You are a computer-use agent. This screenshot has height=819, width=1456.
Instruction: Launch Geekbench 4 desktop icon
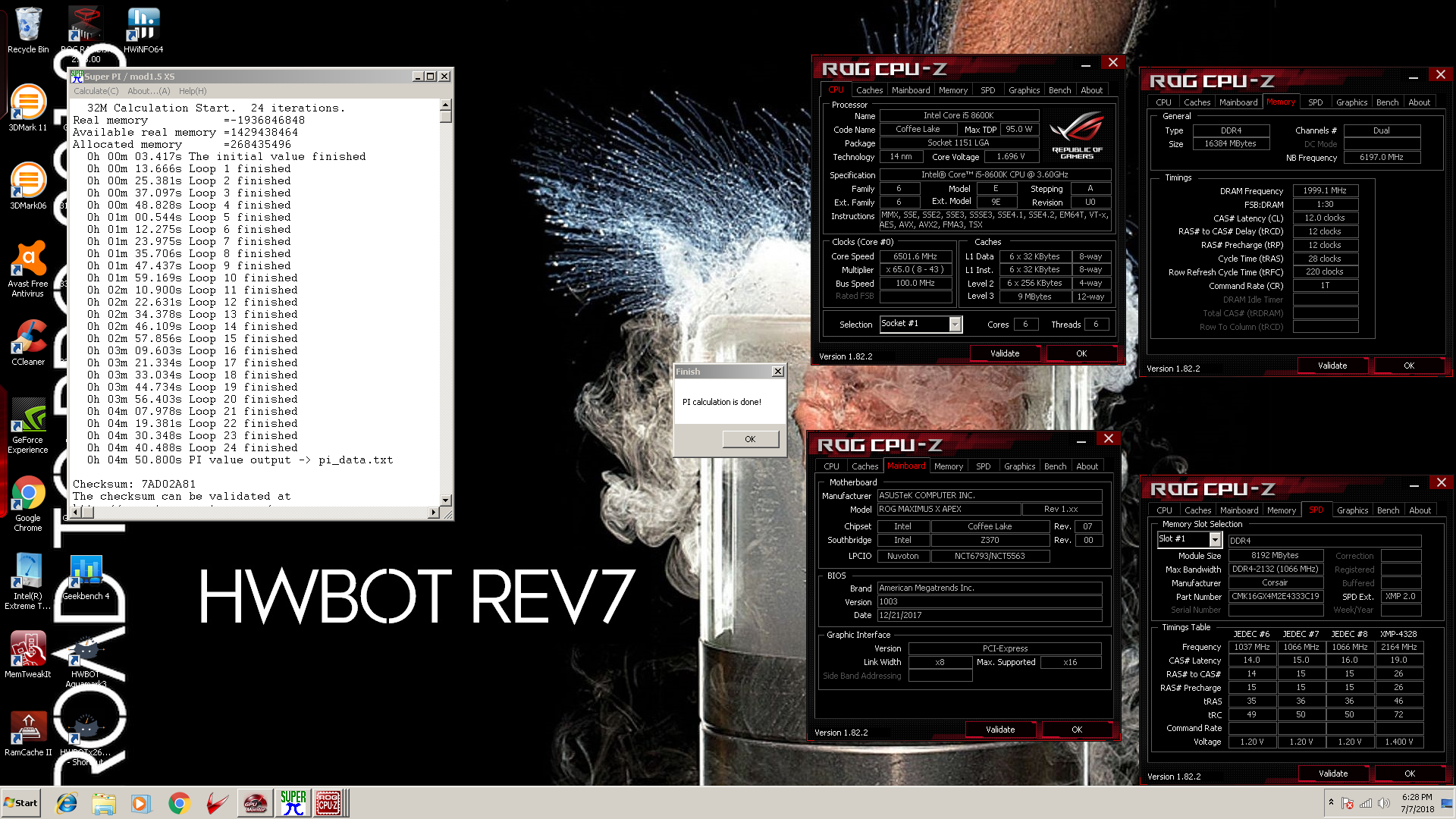click(x=86, y=578)
